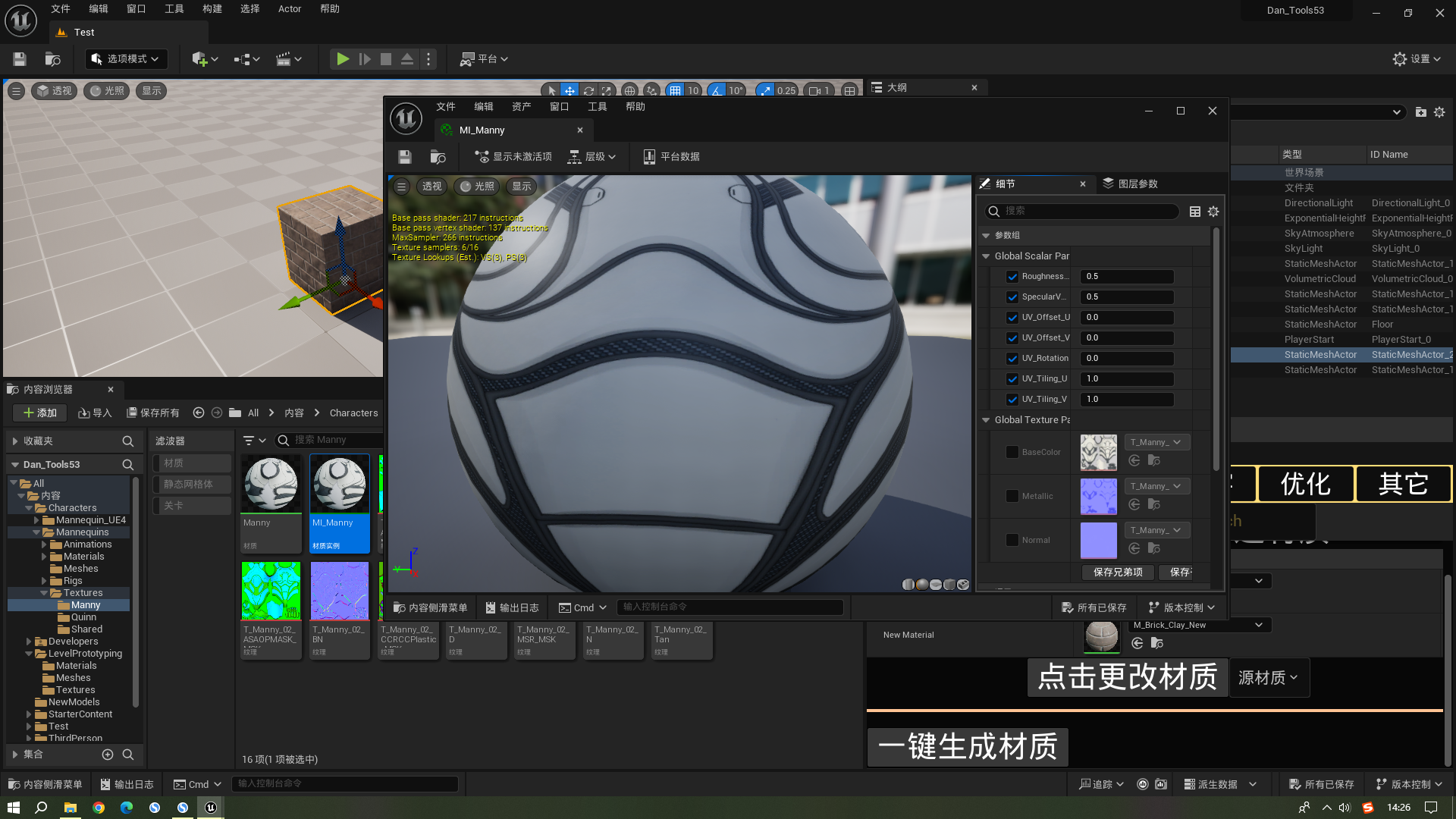This screenshot has height=819, width=1456.
Task: Click the change material button
Action: pyautogui.click(x=1128, y=677)
